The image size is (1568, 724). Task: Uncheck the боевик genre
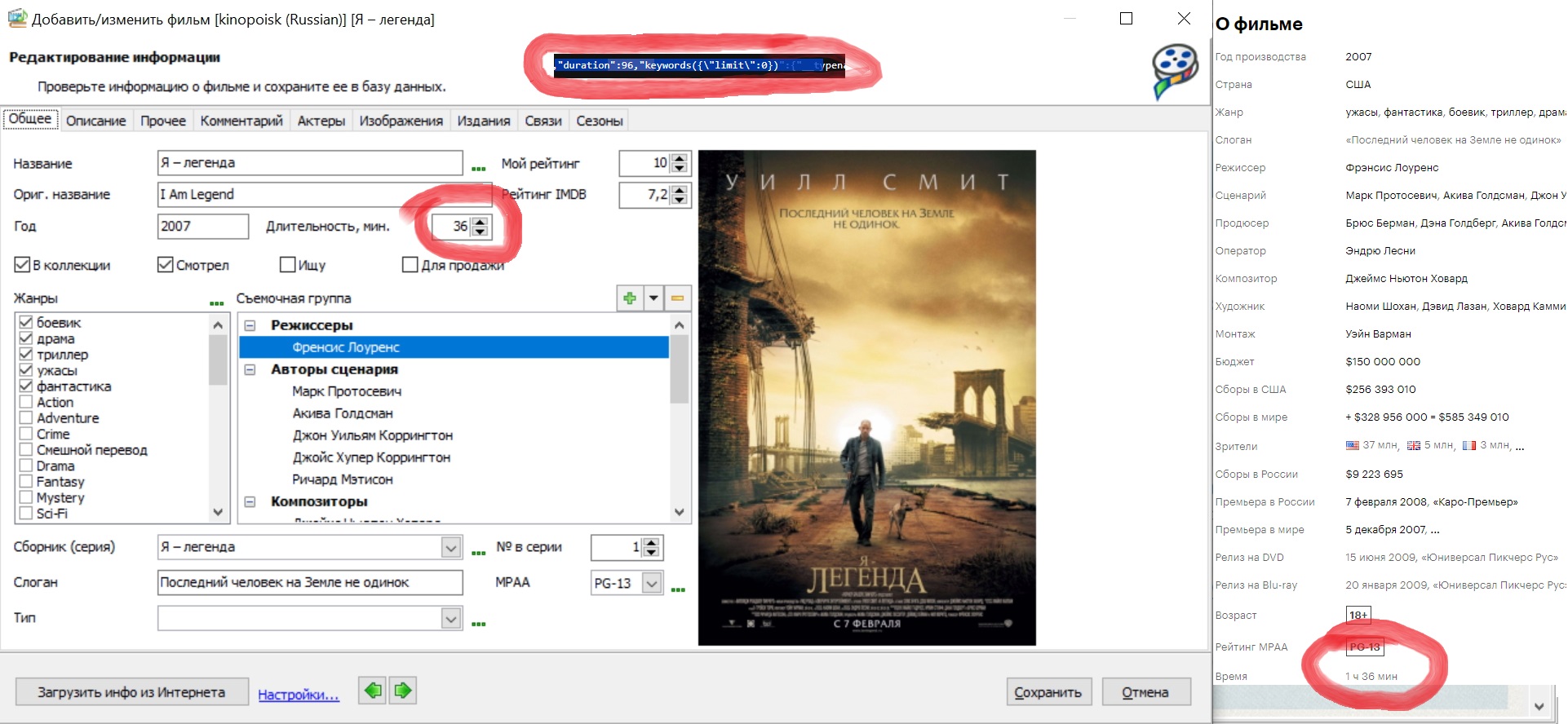(26, 322)
